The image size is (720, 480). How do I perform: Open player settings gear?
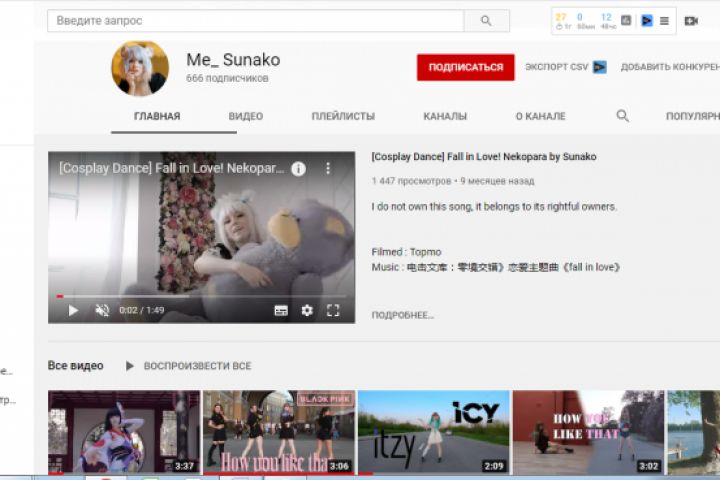(x=307, y=311)
